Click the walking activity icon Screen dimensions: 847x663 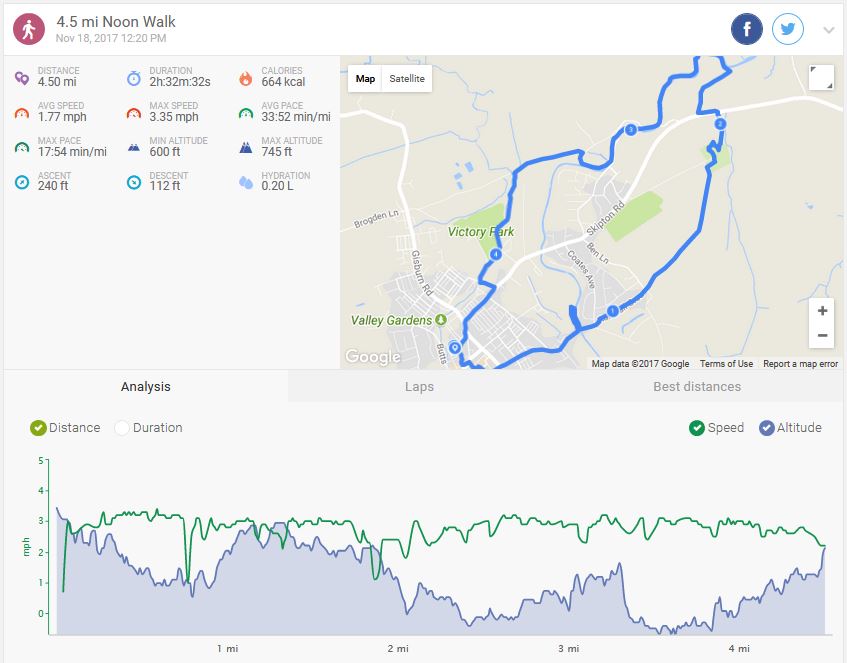click(29, 29)
